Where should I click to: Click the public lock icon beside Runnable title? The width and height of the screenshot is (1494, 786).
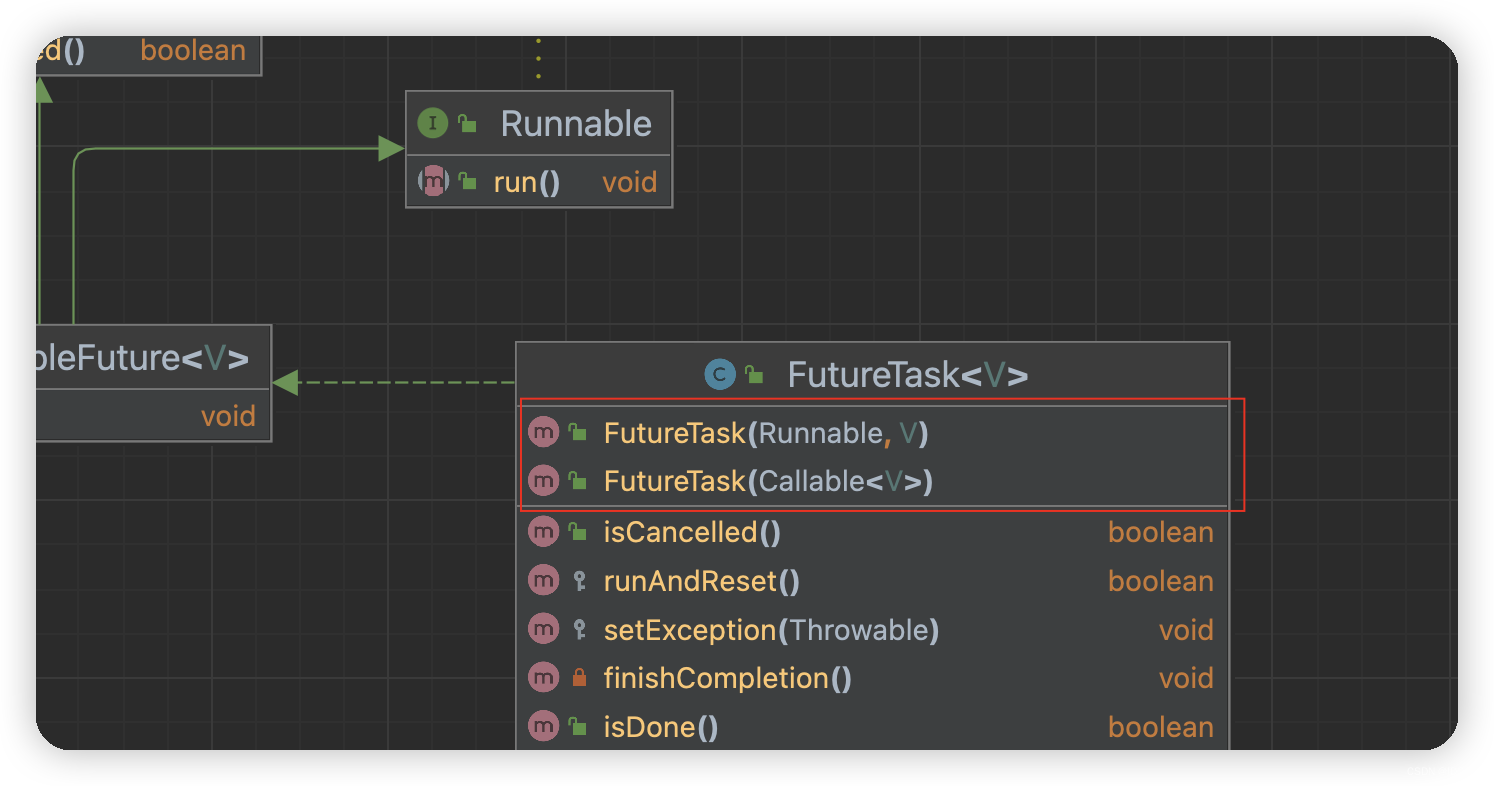467,124
